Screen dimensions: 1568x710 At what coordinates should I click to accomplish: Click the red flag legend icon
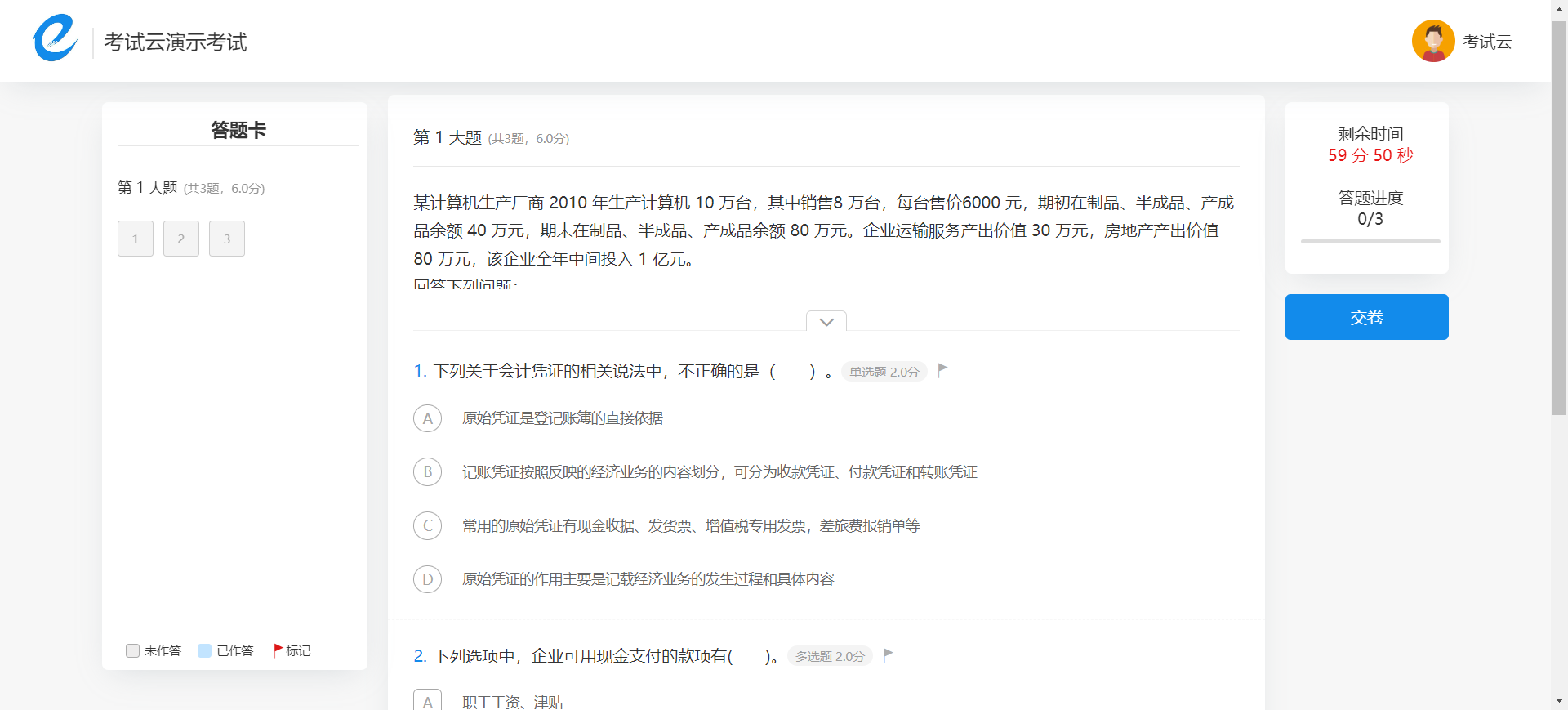click(278, 650)
